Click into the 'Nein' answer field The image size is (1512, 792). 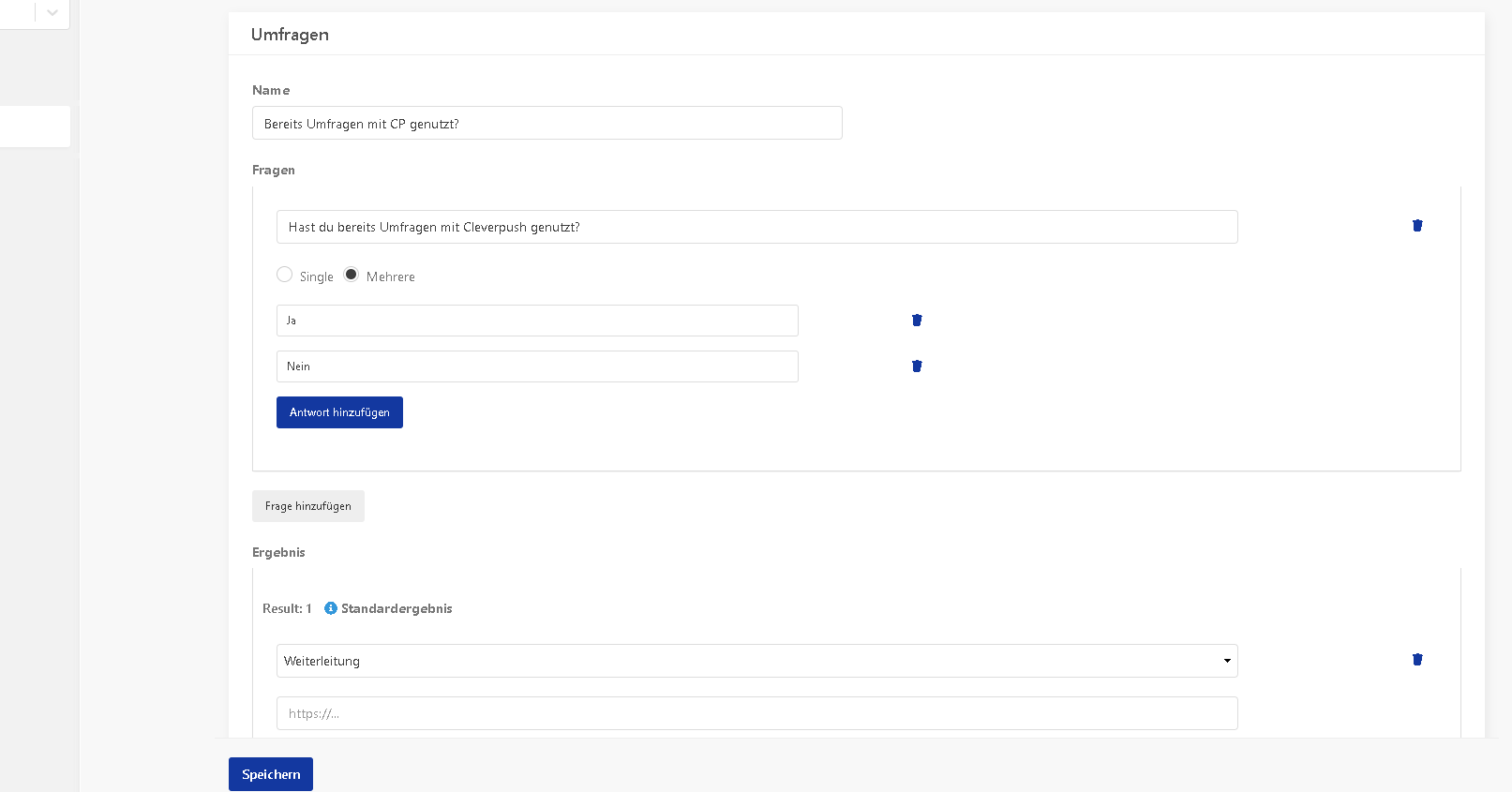(537, 366)
